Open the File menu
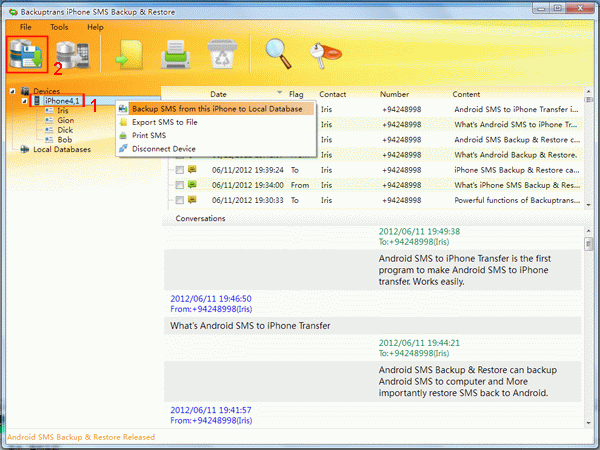The width and height of the screenshot is (600, 450). pyautogui.click(x=26, y=27)
